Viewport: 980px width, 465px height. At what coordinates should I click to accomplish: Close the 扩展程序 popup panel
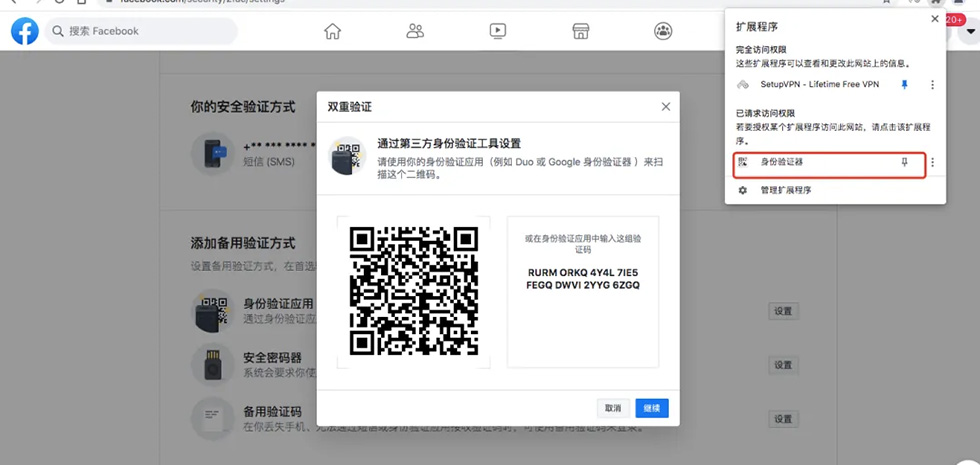(935, 18)
